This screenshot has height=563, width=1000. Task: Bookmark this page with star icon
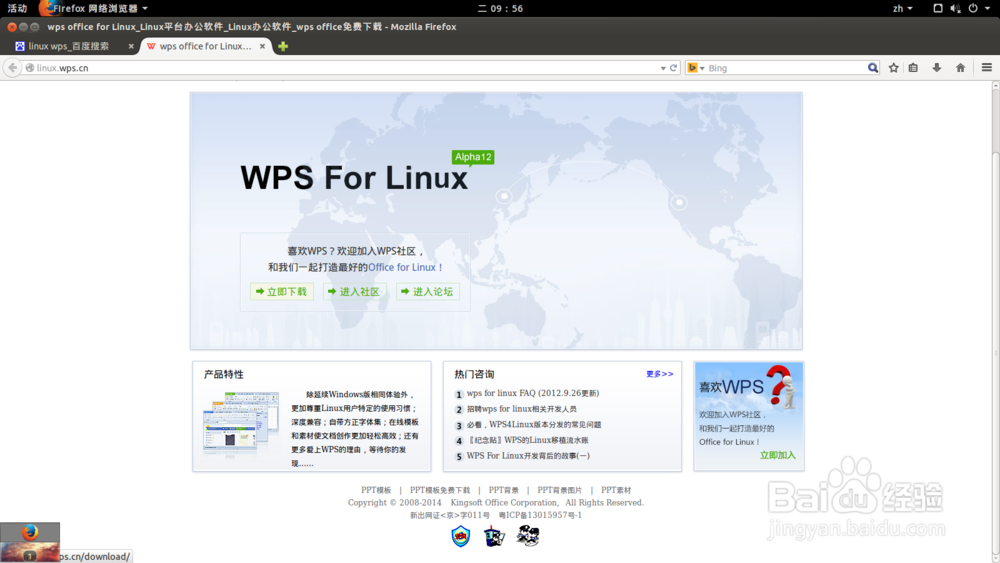(x=893, y=68)
